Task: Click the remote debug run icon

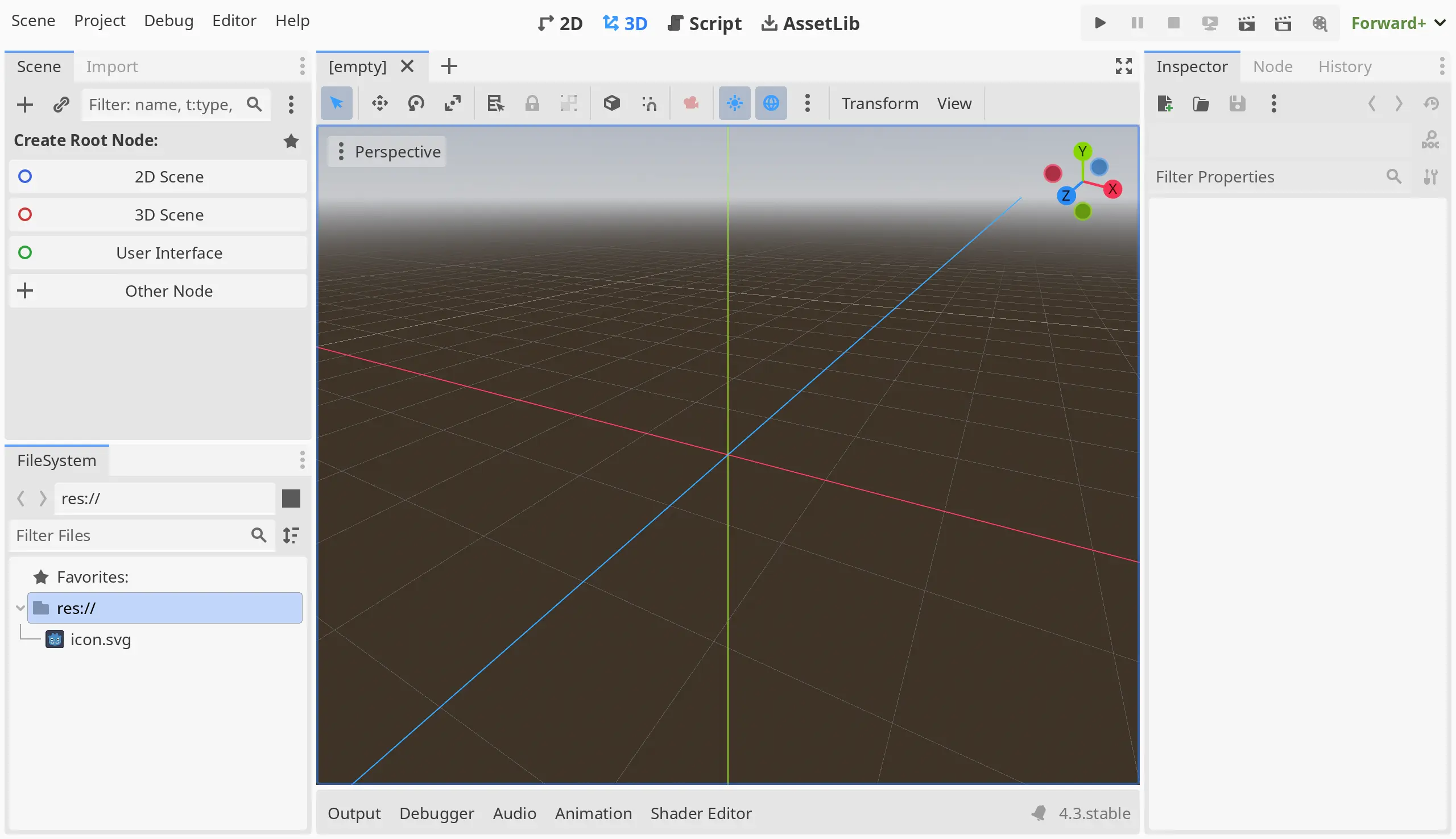Action: tap(1209, 23)
